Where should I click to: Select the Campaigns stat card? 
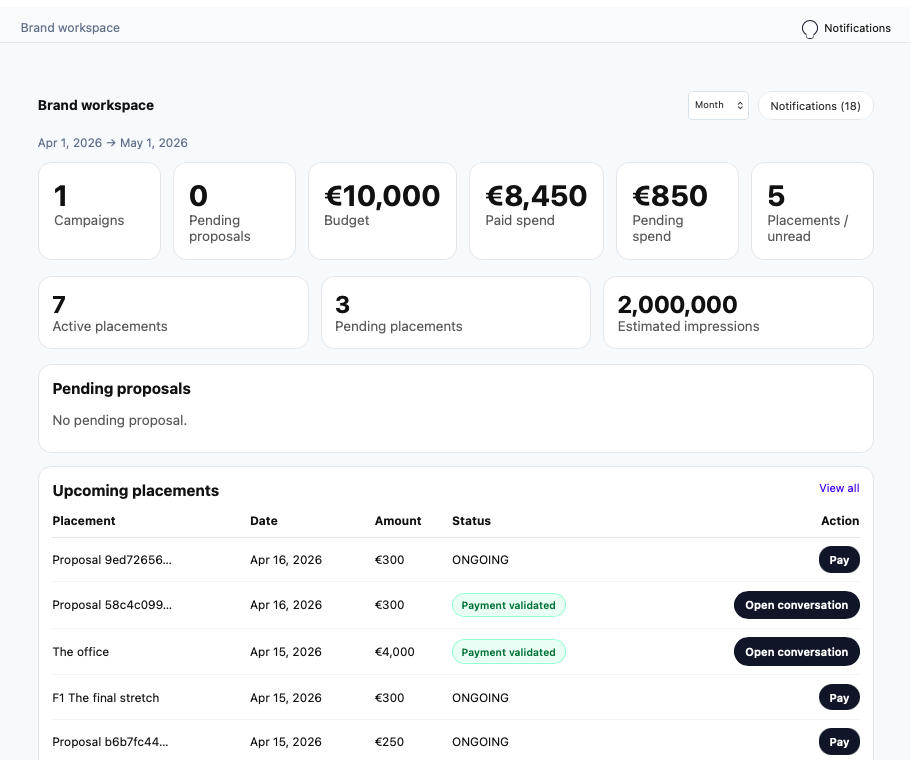coord(99,211)
